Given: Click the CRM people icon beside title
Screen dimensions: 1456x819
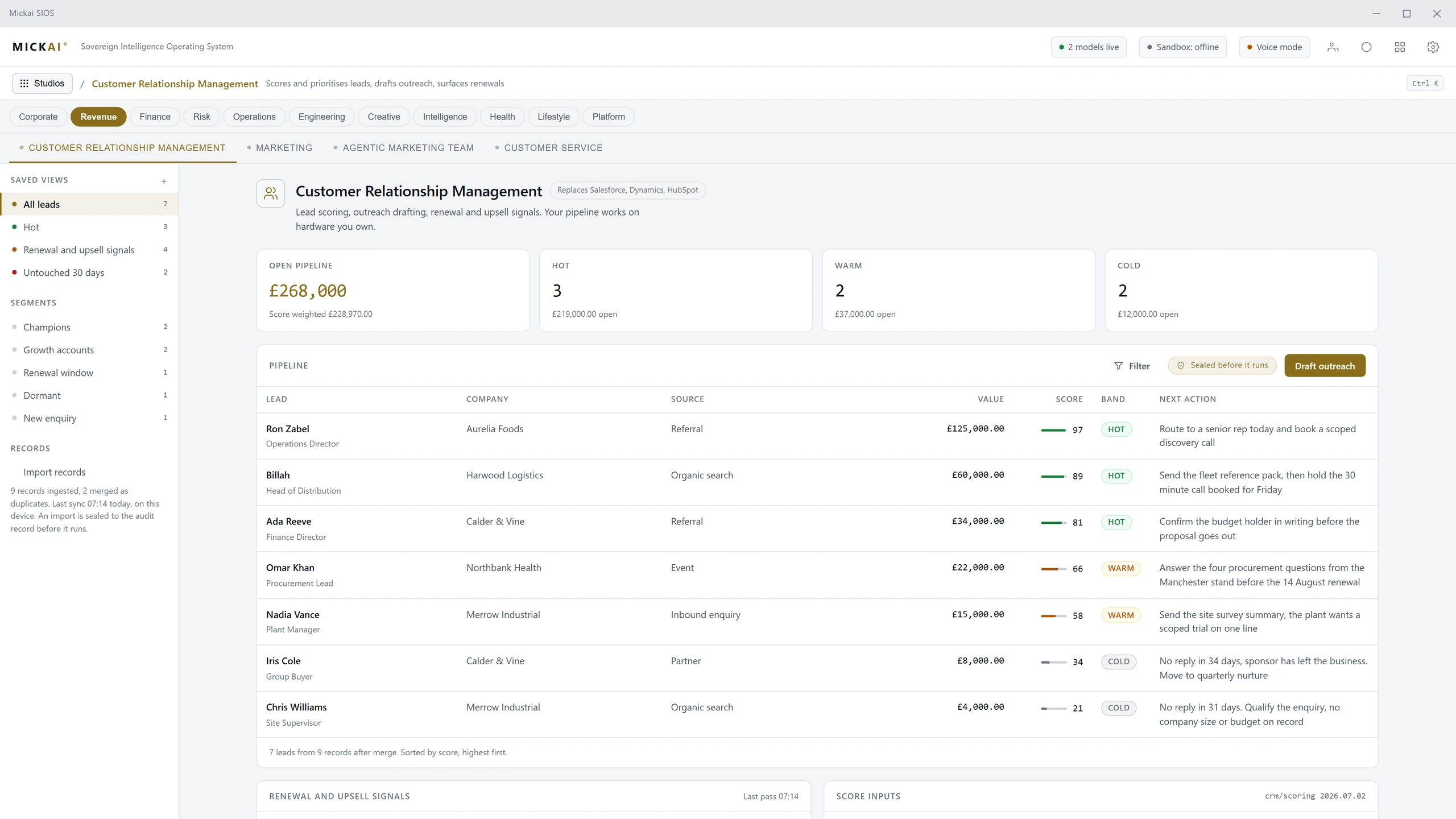Looking at the screenshot, I should coord(271,193).
